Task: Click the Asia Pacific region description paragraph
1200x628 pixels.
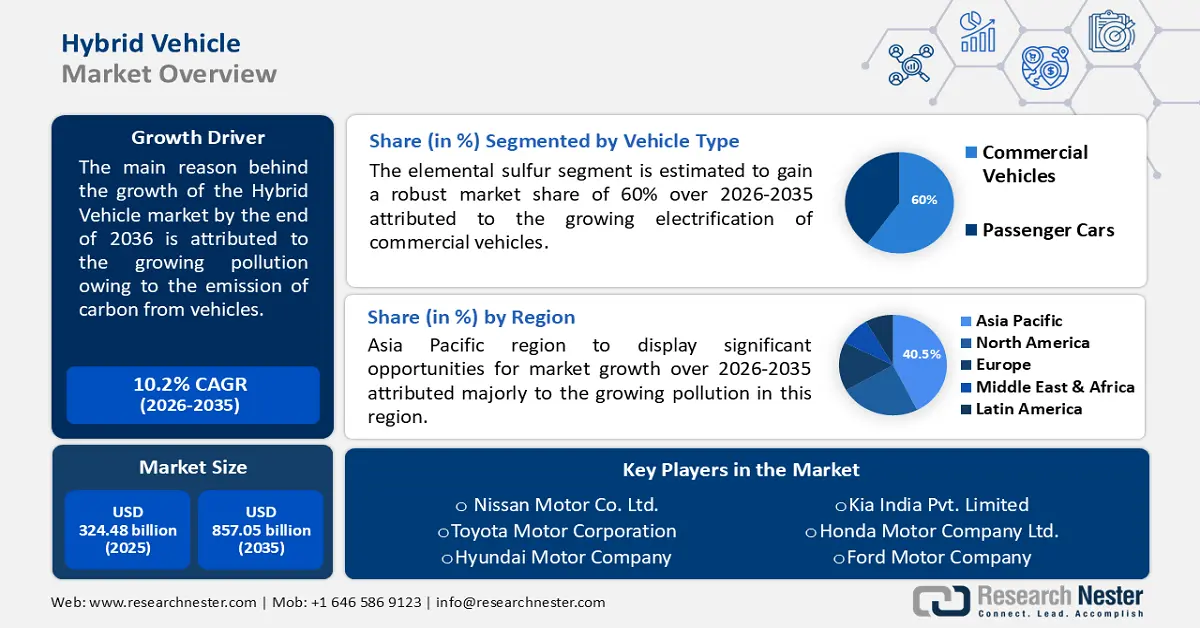Action: (x=590, y=381)
